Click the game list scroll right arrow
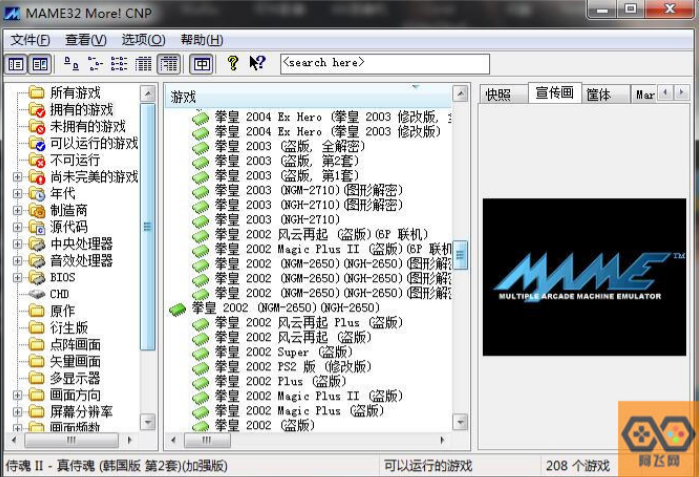Image resolution: width=699 pixels, height=477 pixels. (442, 440)
